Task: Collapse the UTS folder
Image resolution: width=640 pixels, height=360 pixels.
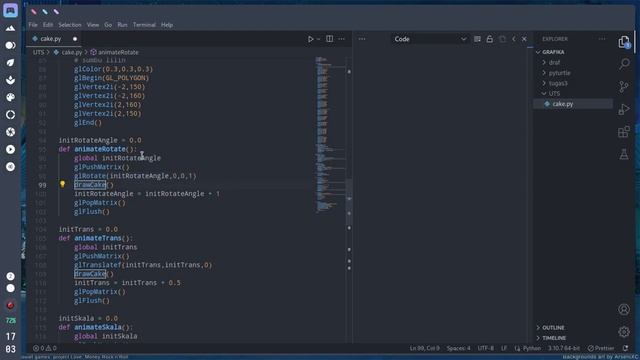Action: tap(554, 93)
